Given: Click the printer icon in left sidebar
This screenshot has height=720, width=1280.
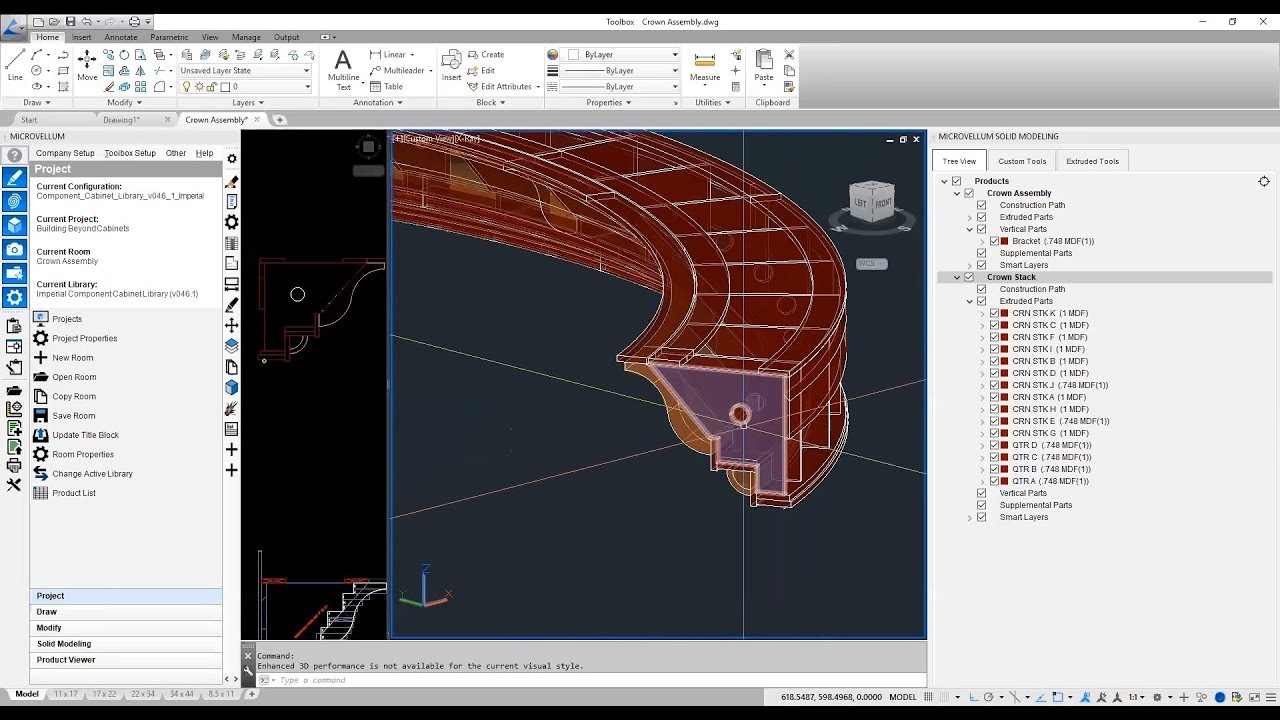Looking at the screenshot, I should point(14,465).
